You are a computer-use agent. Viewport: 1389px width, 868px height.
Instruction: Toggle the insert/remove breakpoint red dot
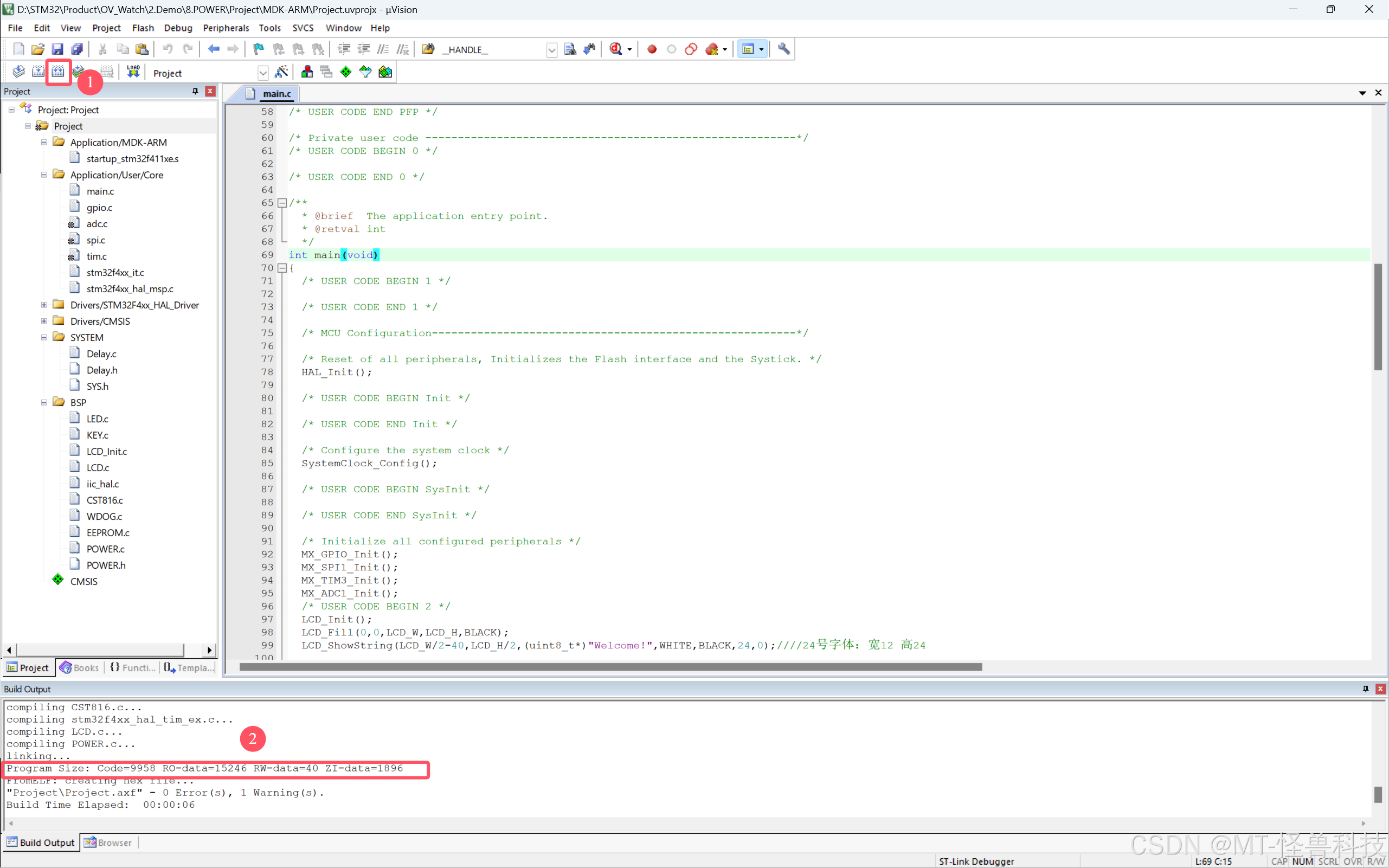pyautogui.click(x=652, y=49)
